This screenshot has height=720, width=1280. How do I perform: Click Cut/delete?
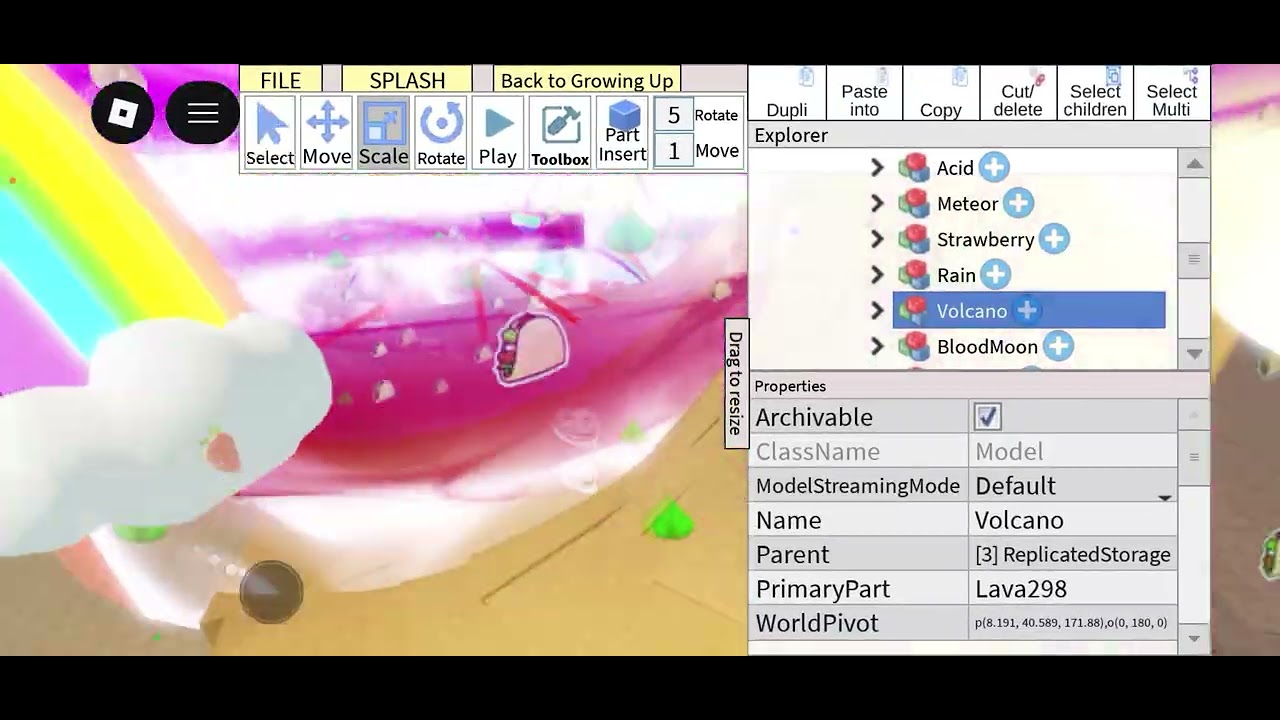(1018, 93)
